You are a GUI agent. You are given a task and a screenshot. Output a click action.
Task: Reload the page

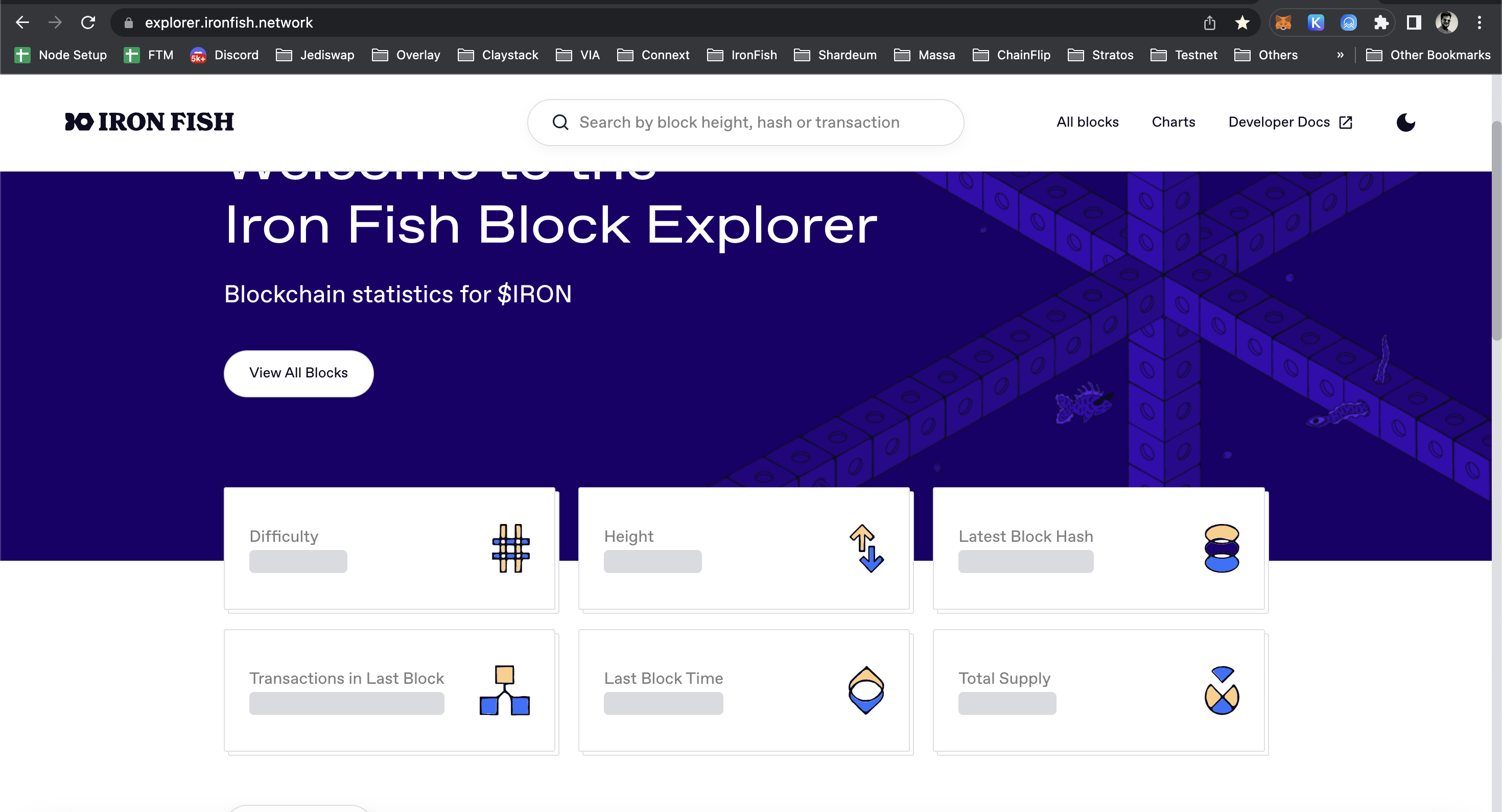point(88,22)
